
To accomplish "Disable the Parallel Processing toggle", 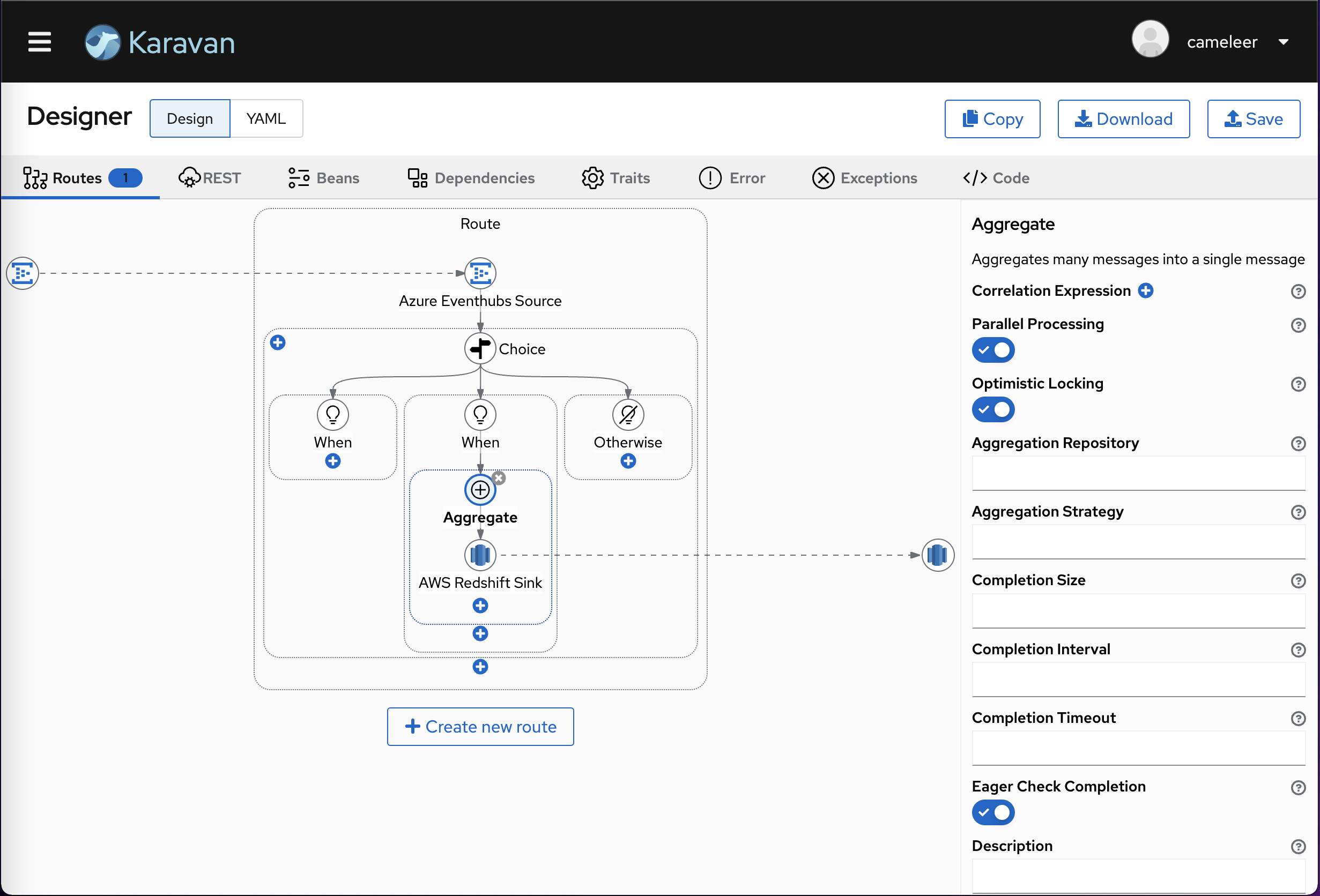I will [993, 350].
